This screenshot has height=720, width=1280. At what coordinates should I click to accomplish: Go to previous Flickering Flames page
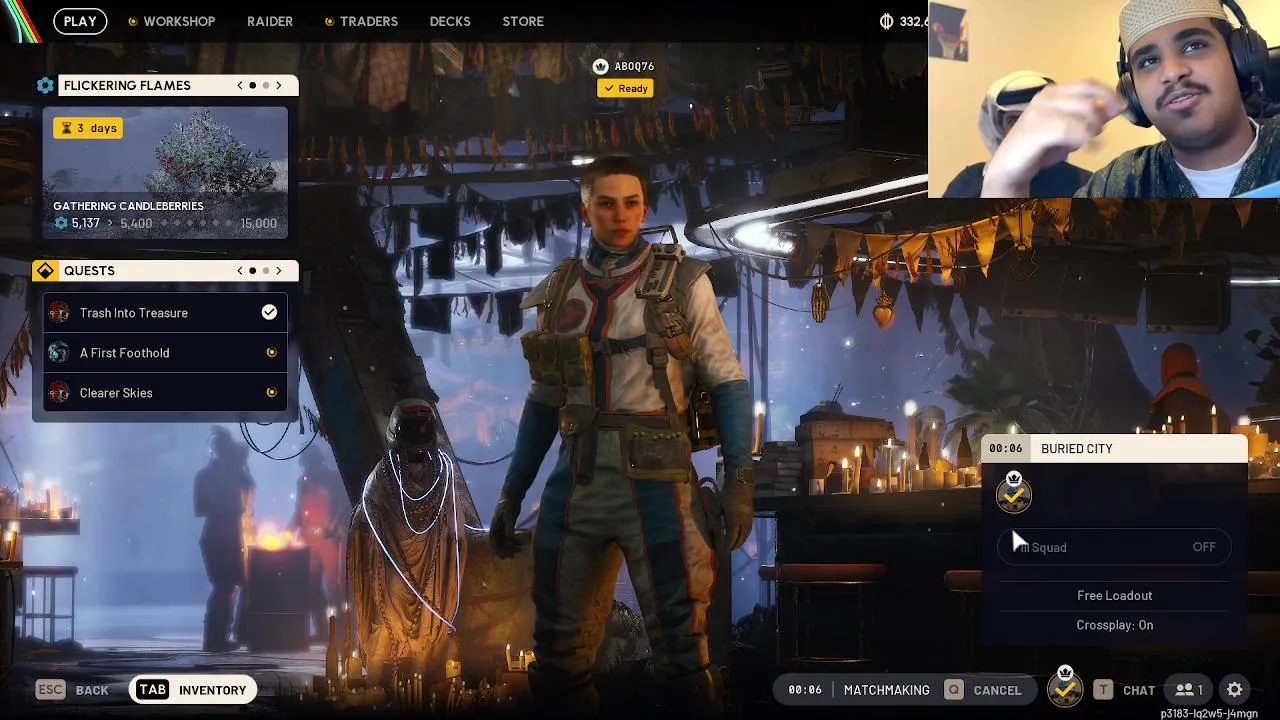[240, 86]
